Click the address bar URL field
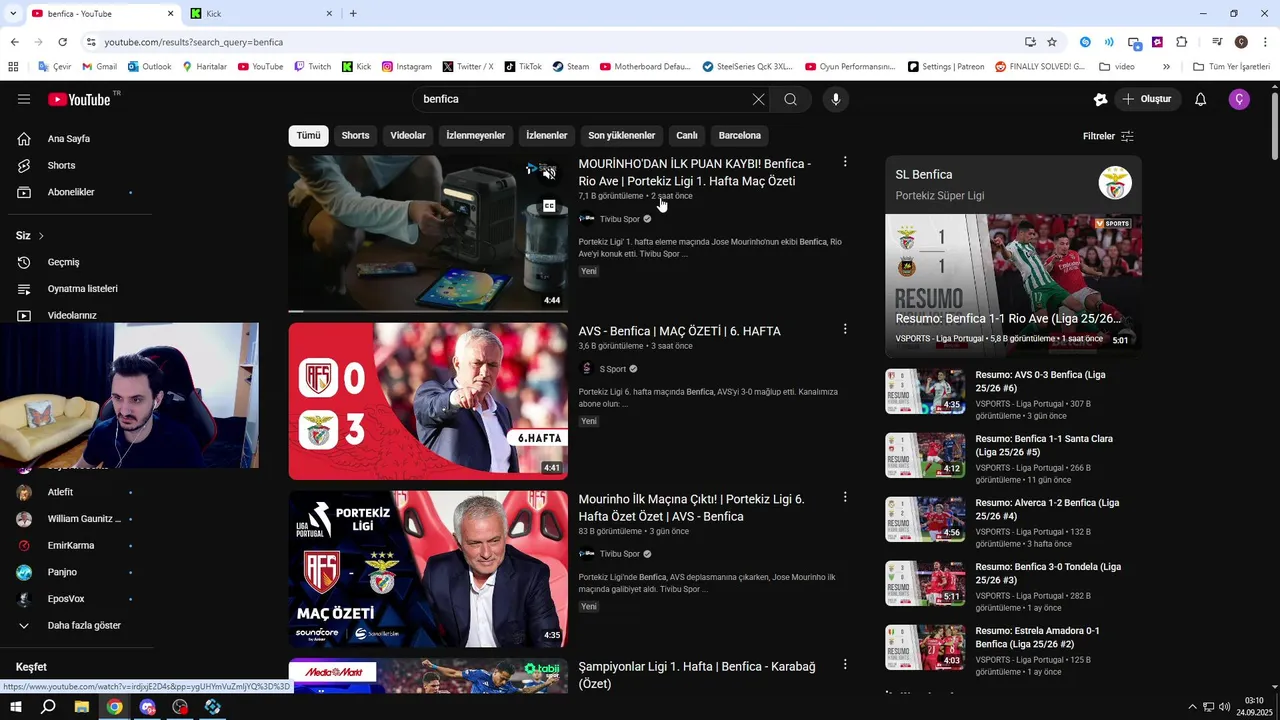1280x720 pixels. 550,42
